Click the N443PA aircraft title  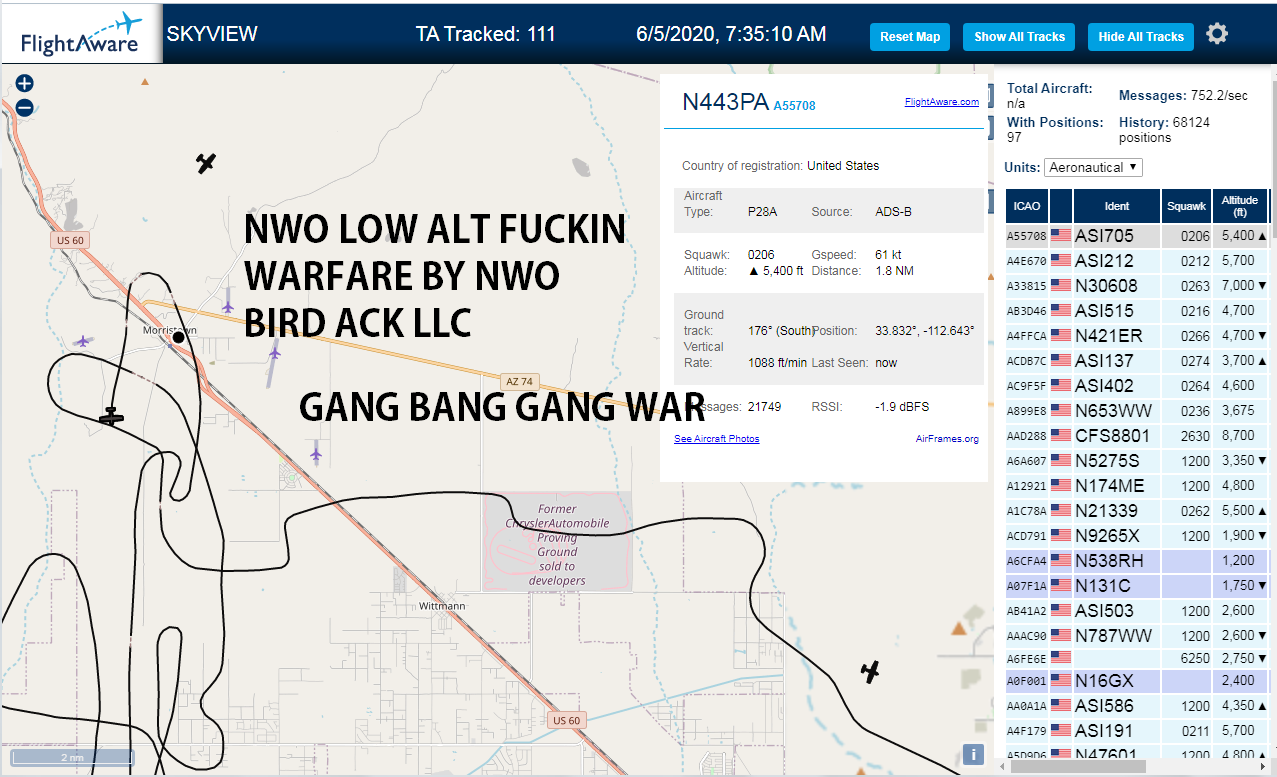tap(726, 102)
